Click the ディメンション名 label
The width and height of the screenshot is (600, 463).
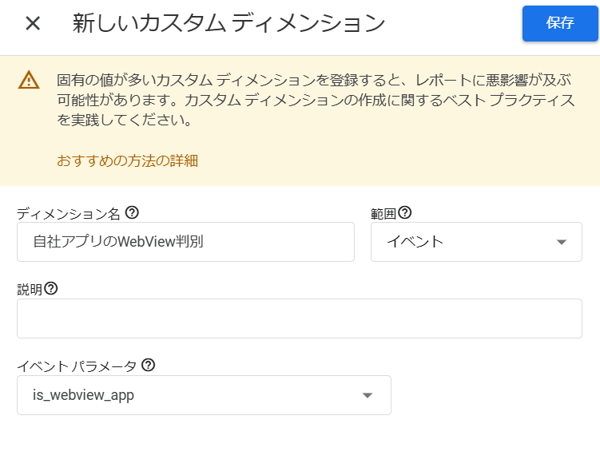coord(69,214)
